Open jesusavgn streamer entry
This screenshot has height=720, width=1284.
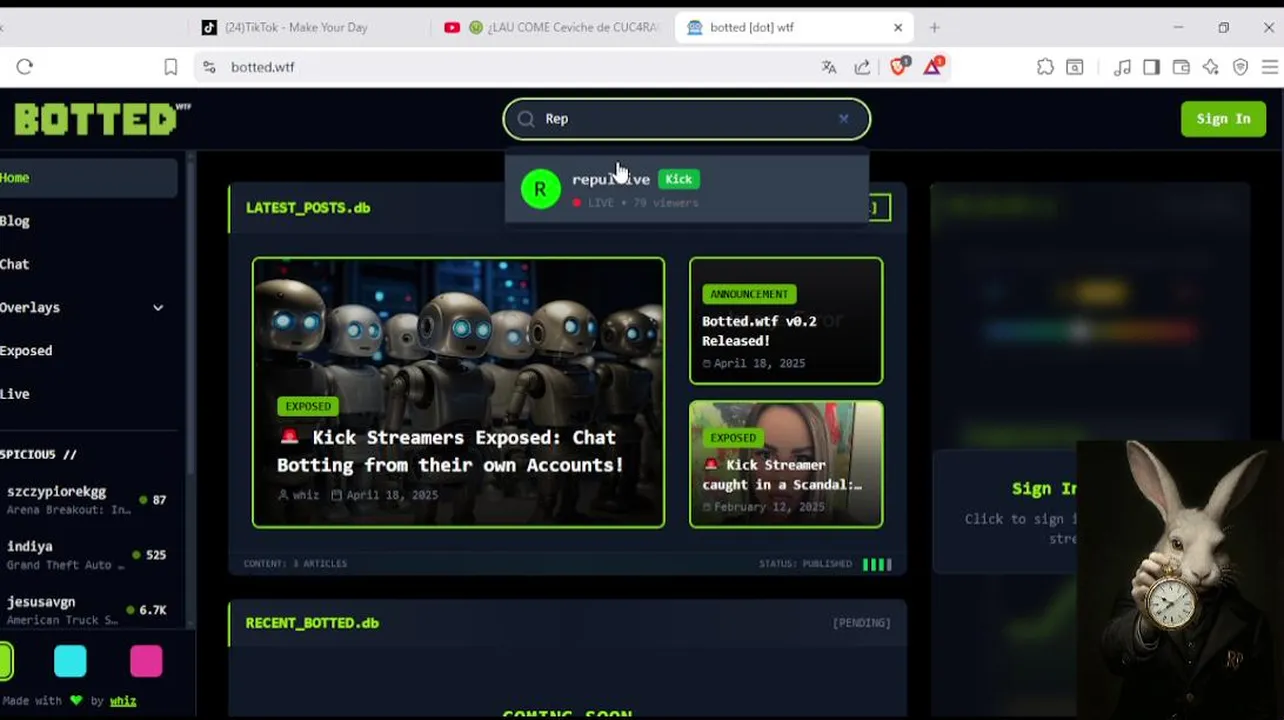pyautogui.click(x=88, y=610)
